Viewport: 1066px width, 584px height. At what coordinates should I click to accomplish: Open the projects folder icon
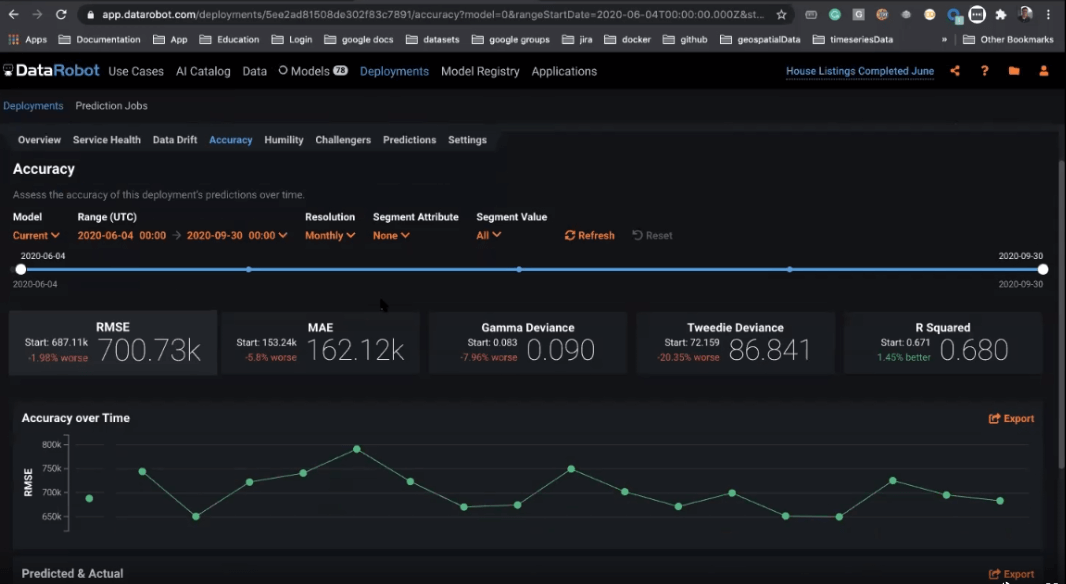(x=1014, y=71)
